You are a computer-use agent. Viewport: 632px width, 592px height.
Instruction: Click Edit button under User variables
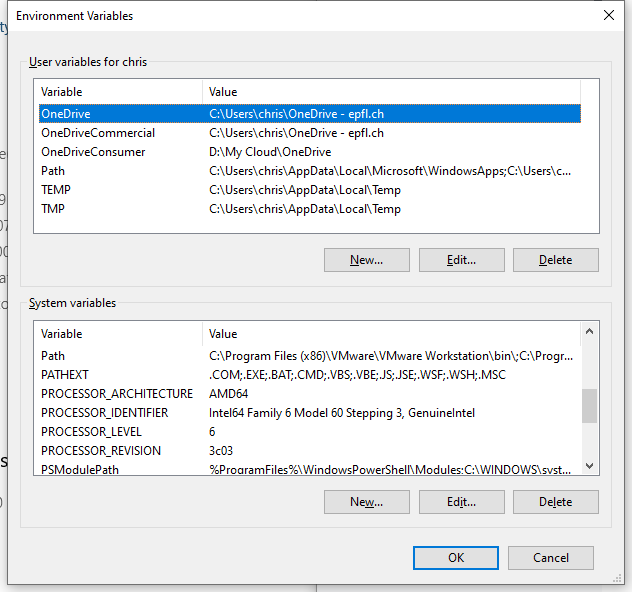(x=461, y=260)
